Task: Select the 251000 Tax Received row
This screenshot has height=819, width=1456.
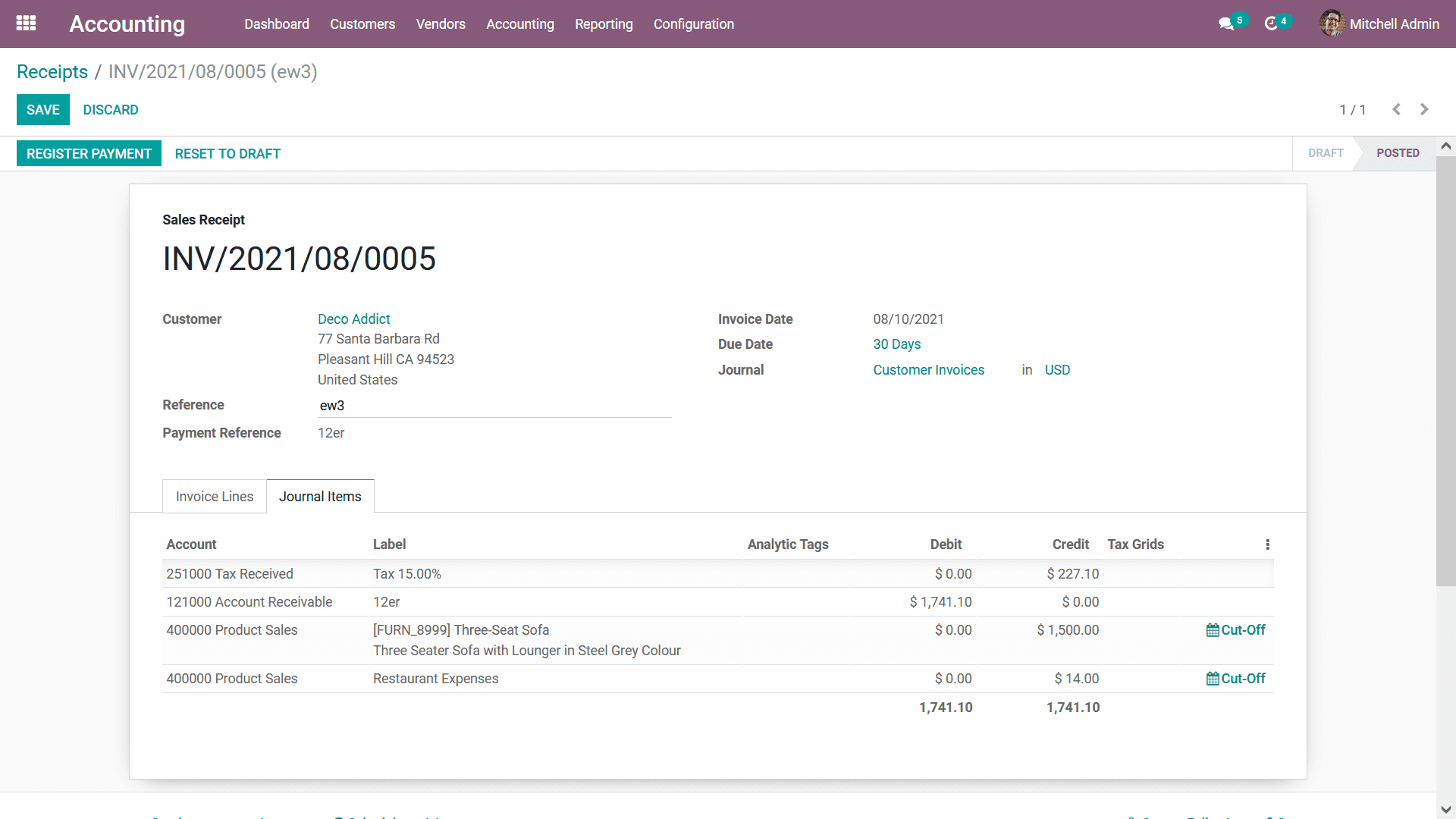Action: 717,574
